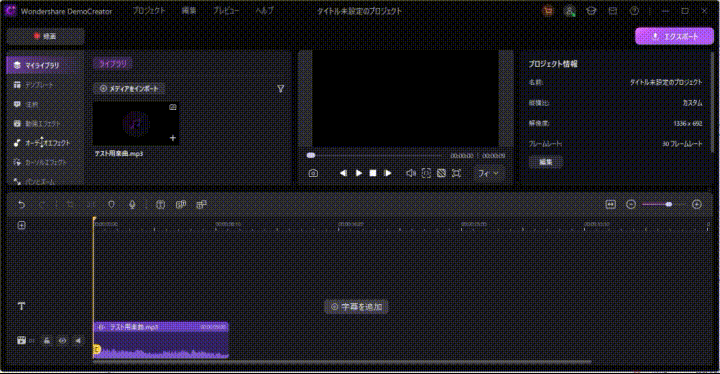Open the オーディオエフェクト sidebar section
This screenshot has height=374, width=720.
45,143
